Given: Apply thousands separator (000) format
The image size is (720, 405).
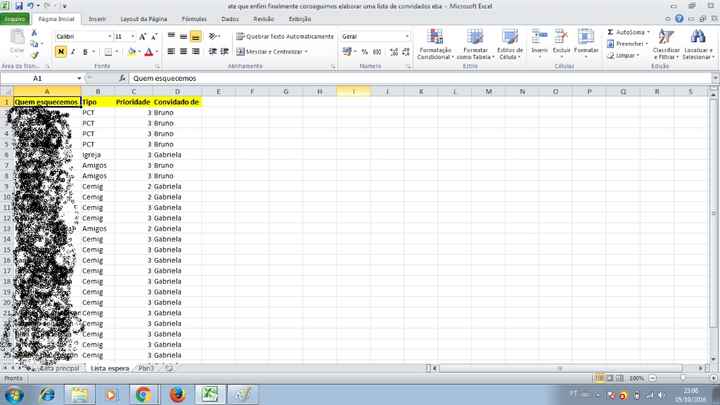Looking at the screenshot, I should click(377, 52).
